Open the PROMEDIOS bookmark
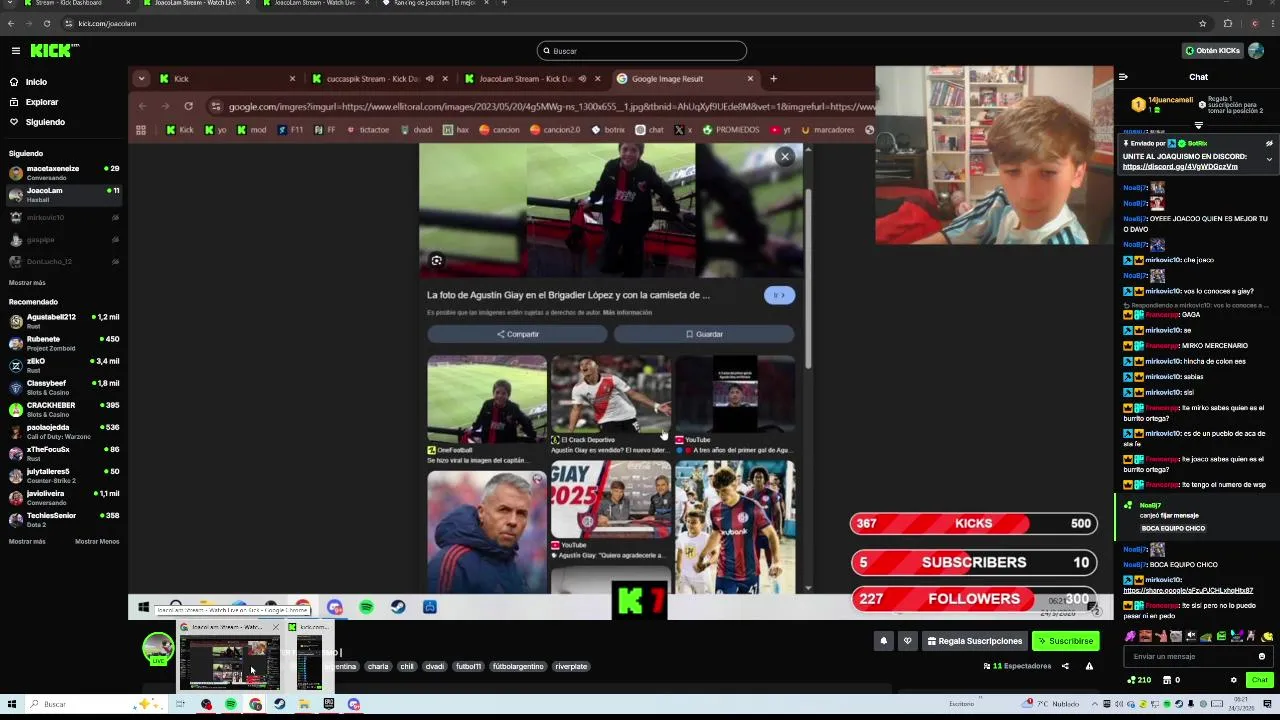Image resolution: width=1280 pixels, height=720 pixels. 731,130
